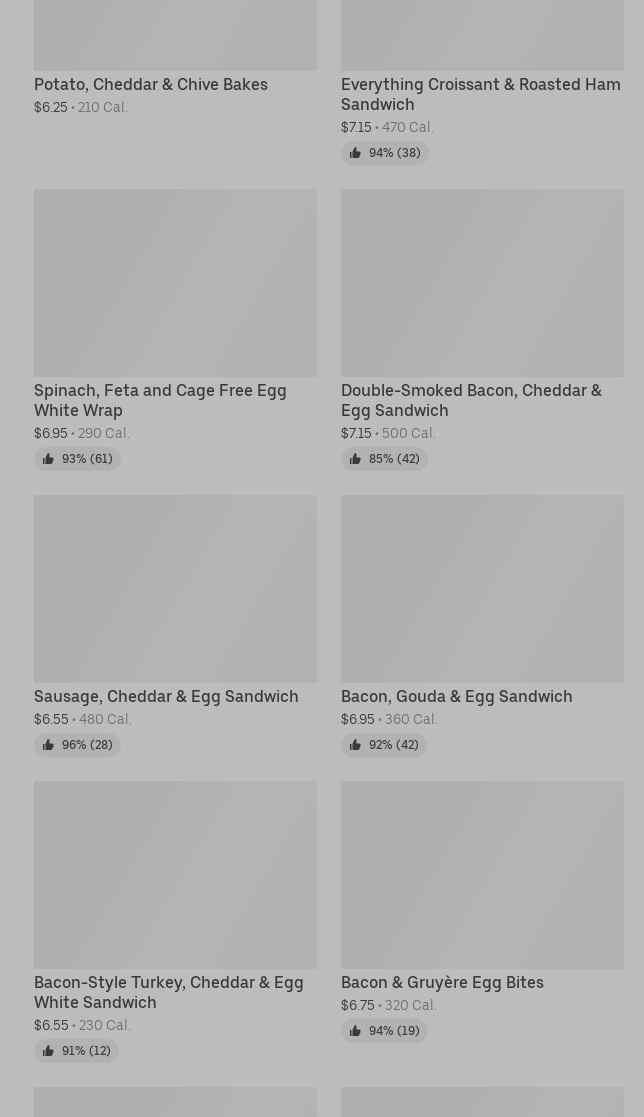644x1117 pixels.
Task: Choose Sausage, Cheddar & Egg Sandwich title
Action: tap(166, 696)
